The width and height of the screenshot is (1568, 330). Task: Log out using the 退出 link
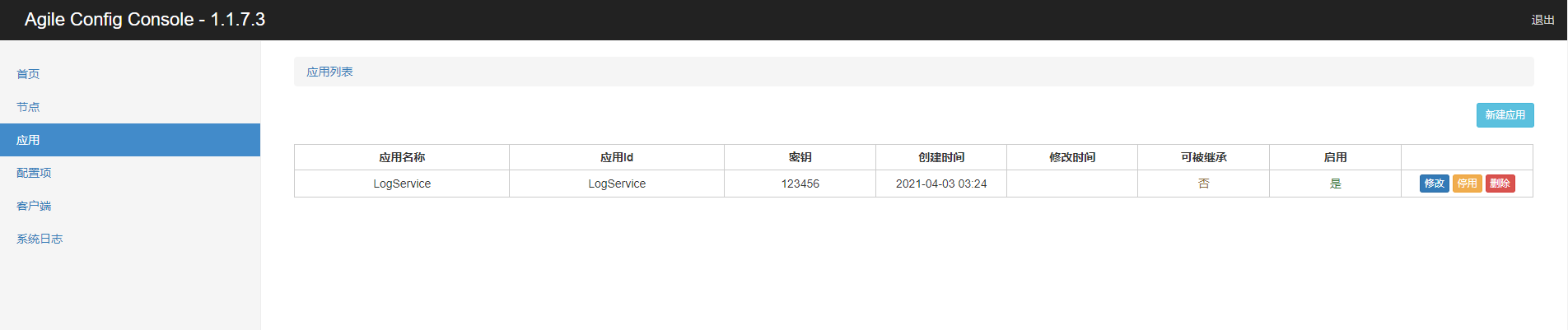pos(1542,20)
